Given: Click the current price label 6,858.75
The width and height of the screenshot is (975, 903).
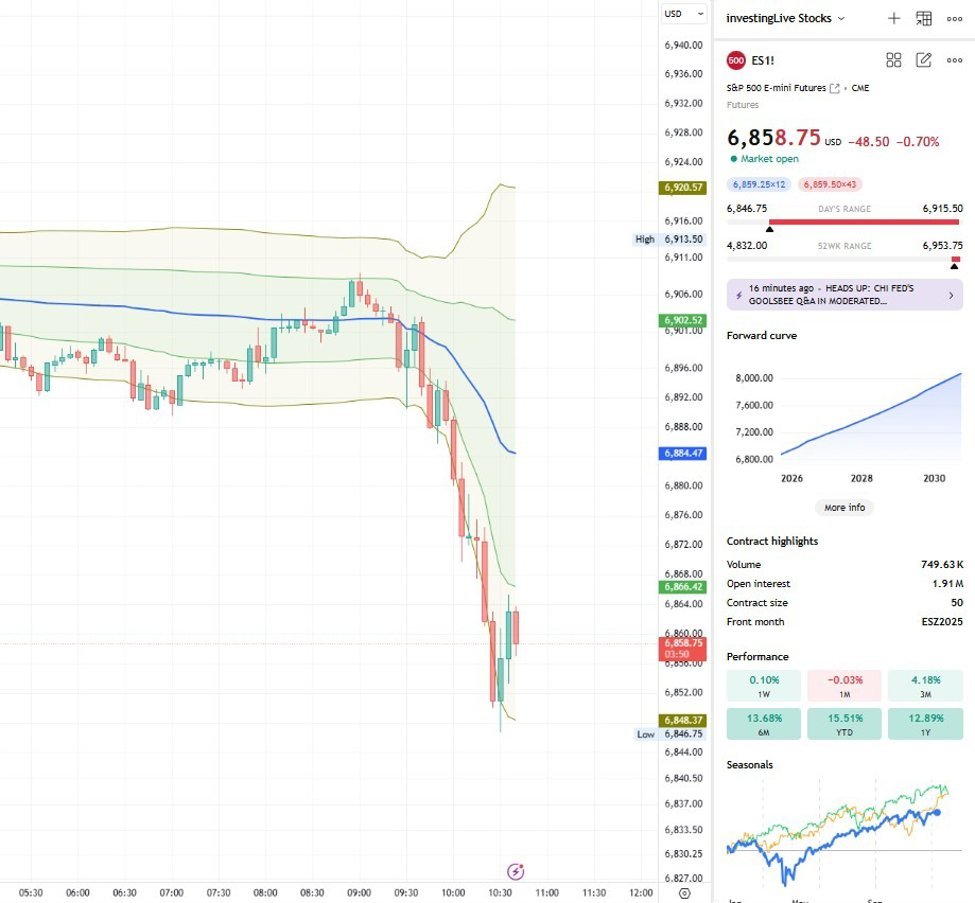Looking at the screenshot, I should coord(683,649).
